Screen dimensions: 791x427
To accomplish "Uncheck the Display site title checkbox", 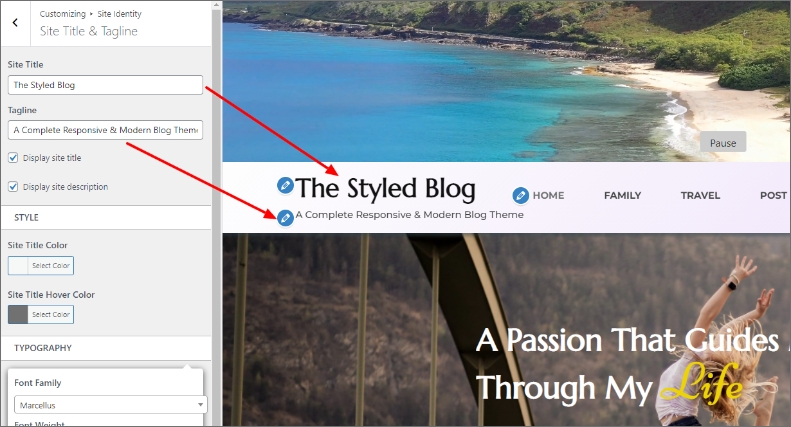I will coord(13,158).
